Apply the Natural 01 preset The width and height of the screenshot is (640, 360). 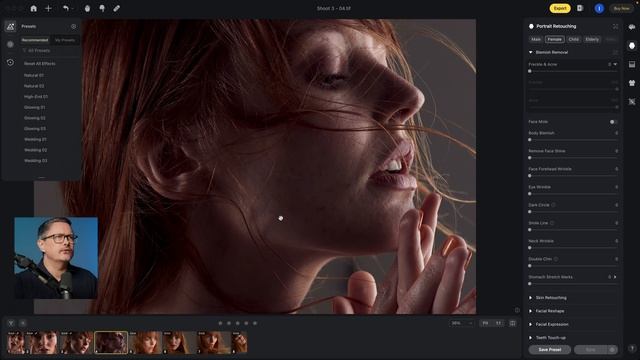point(34,76)
